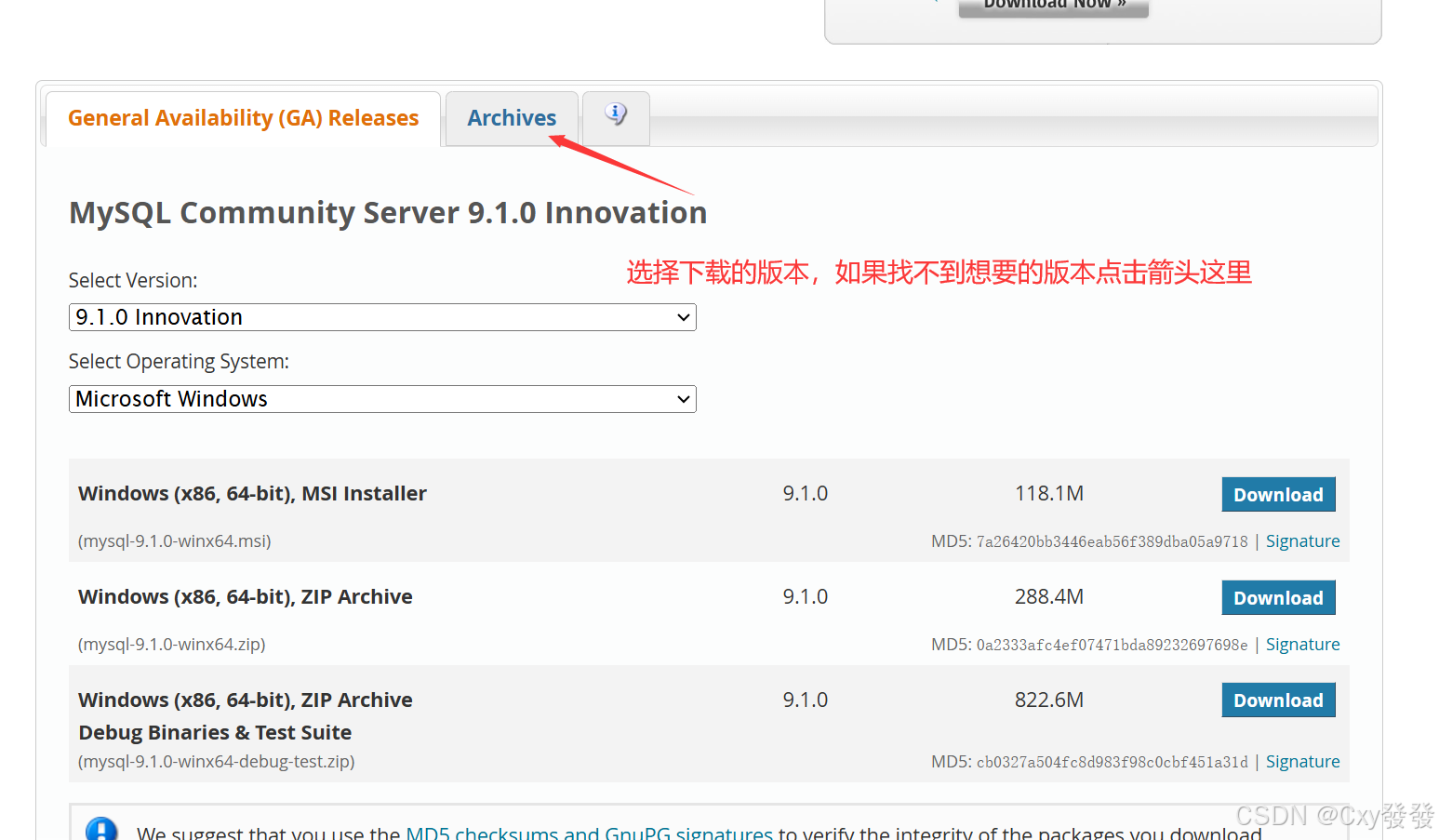Click the partially visible Download Now button
1439x840 pixels.
pyautogui.click(x=1054, y=7)
